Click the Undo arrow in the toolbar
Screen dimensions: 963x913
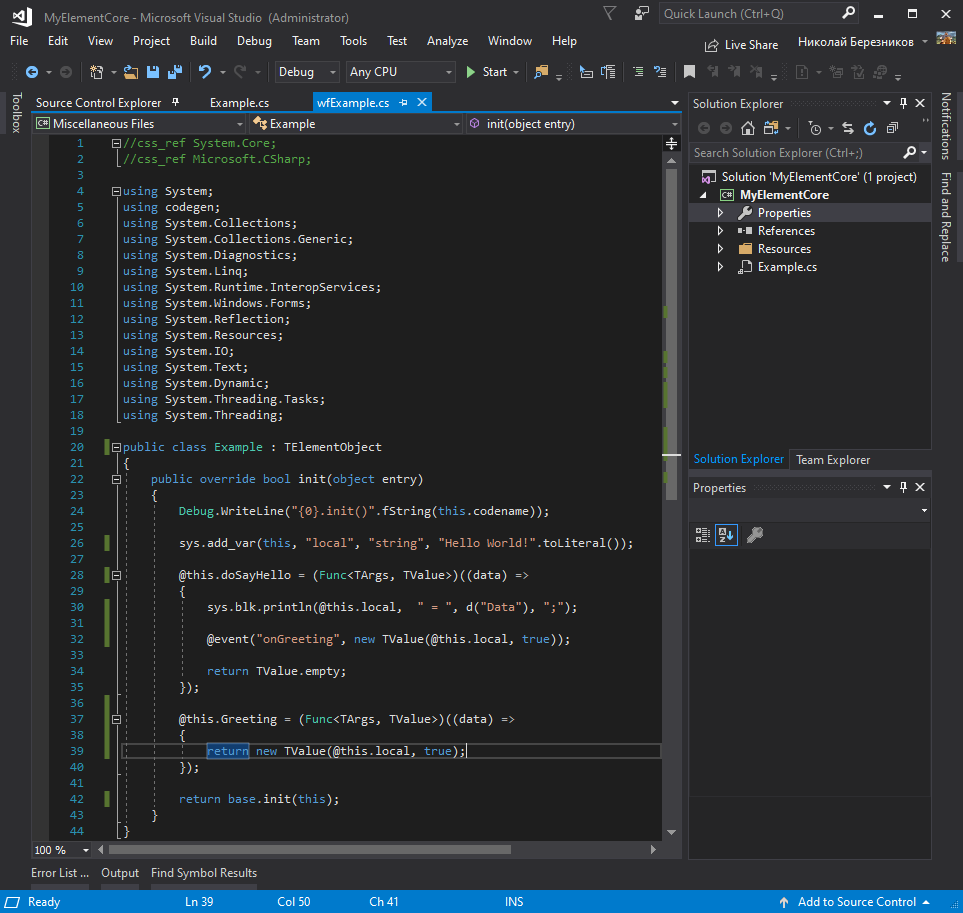coord(205,72)
